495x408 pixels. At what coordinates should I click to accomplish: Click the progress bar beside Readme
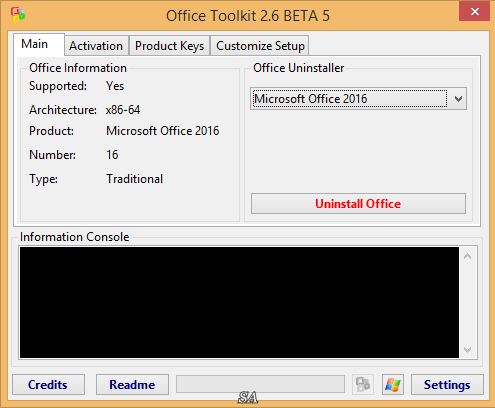260,384
